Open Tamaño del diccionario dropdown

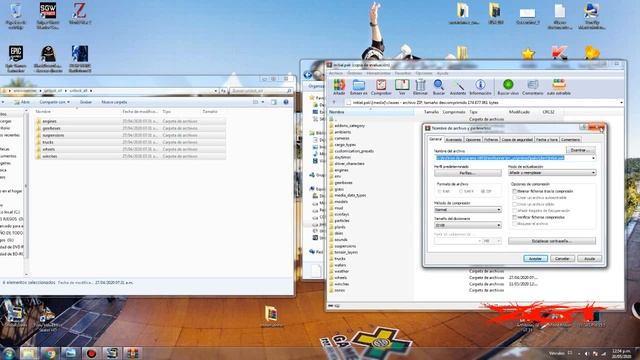468,225
